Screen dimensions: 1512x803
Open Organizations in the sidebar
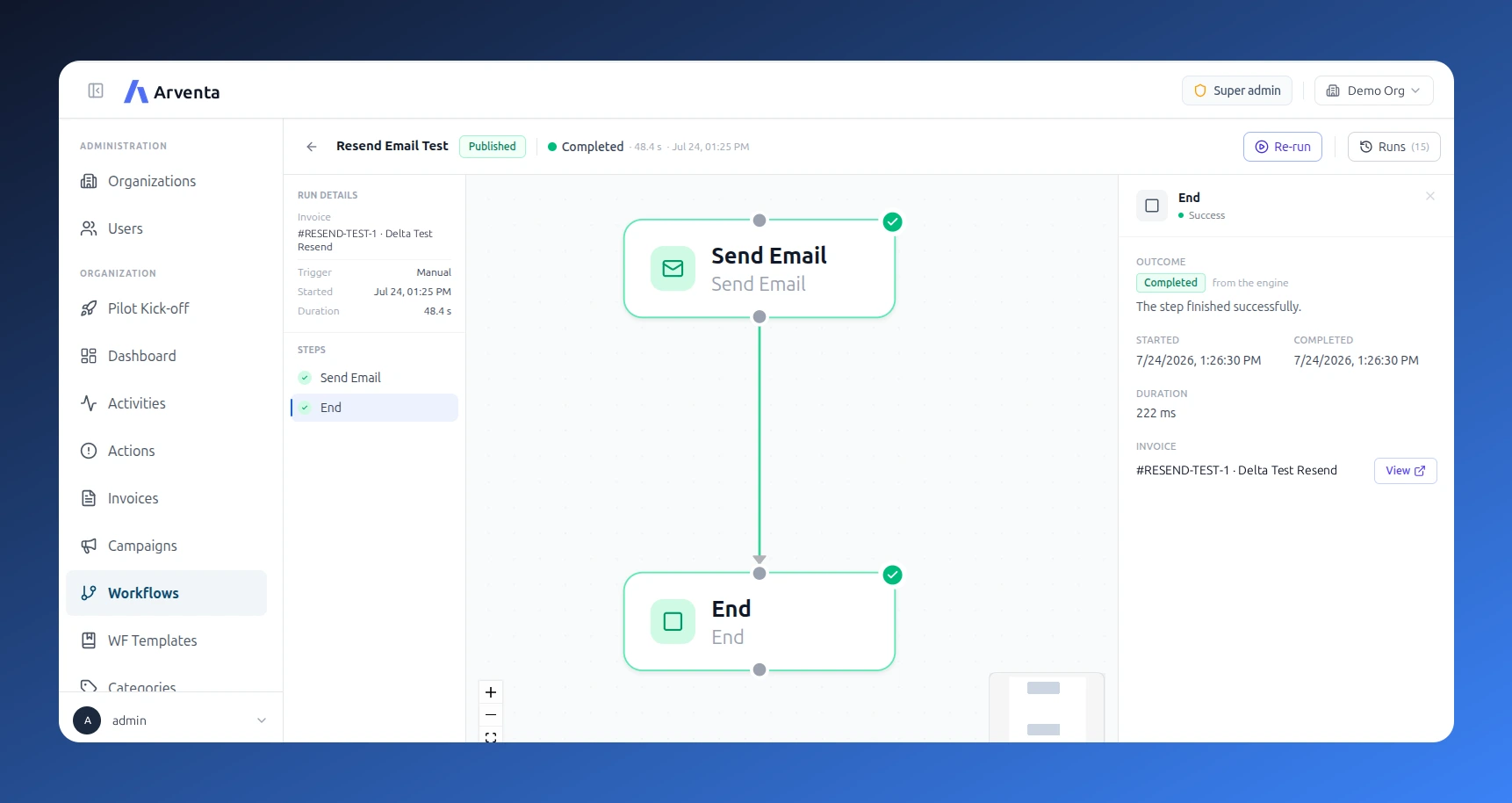pos(167,181)
